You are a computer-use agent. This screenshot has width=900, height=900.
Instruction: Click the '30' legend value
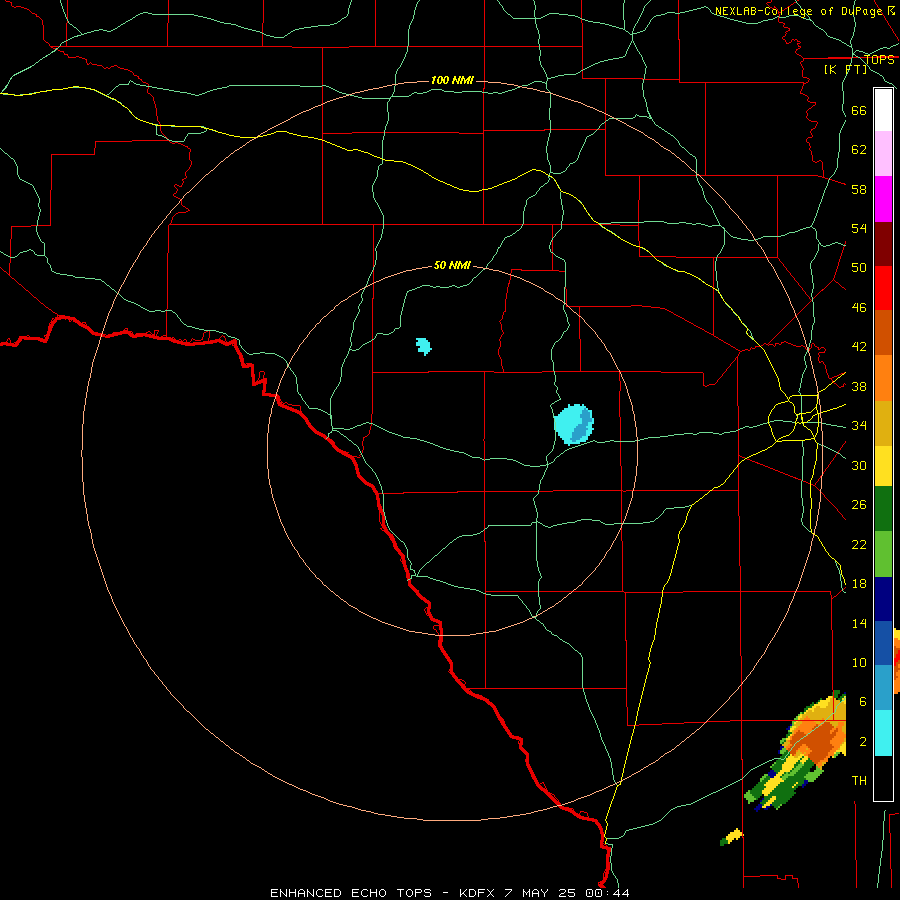pos(859,465)
